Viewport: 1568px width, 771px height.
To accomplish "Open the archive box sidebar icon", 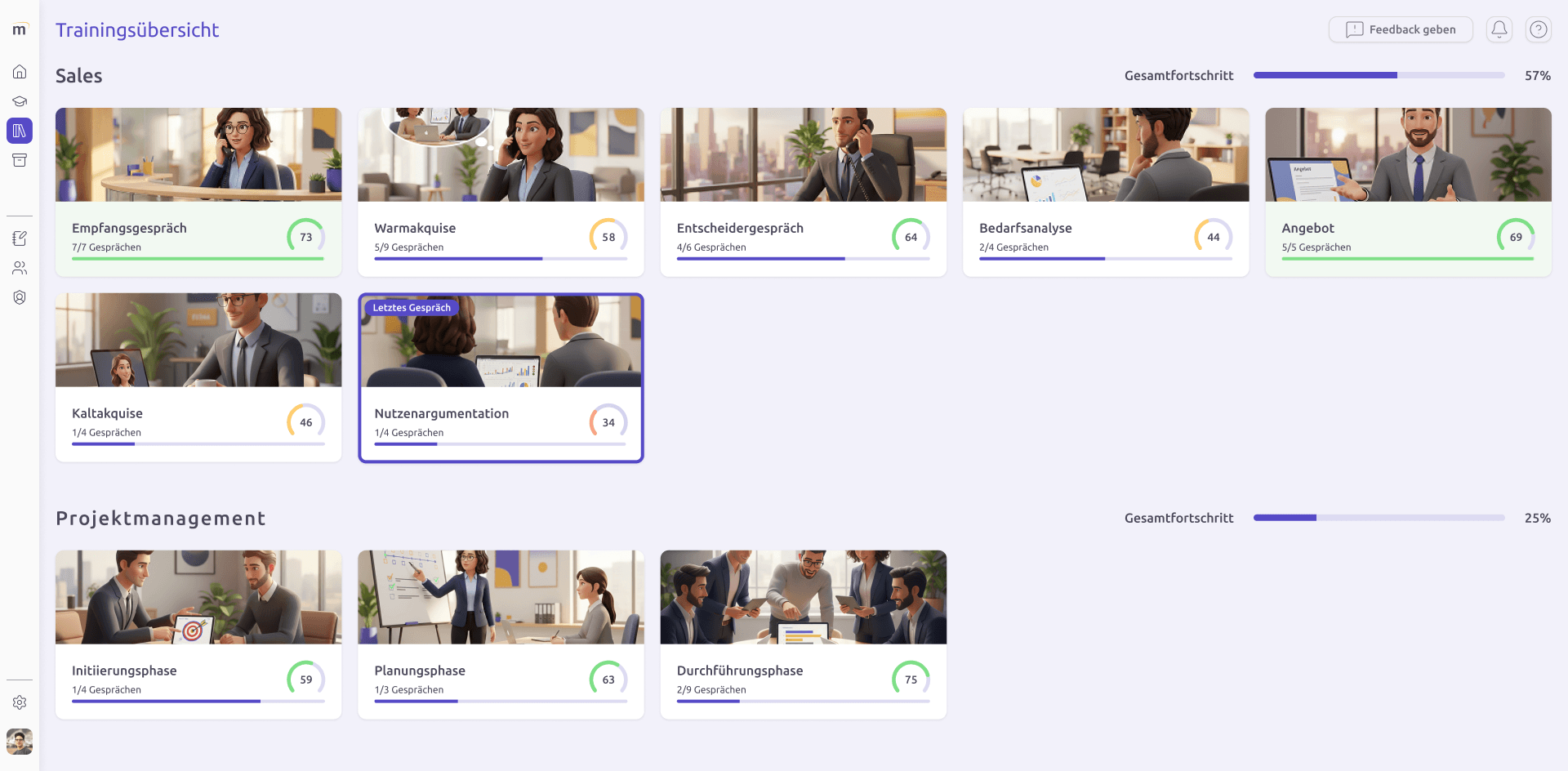I will coord(20,160).
